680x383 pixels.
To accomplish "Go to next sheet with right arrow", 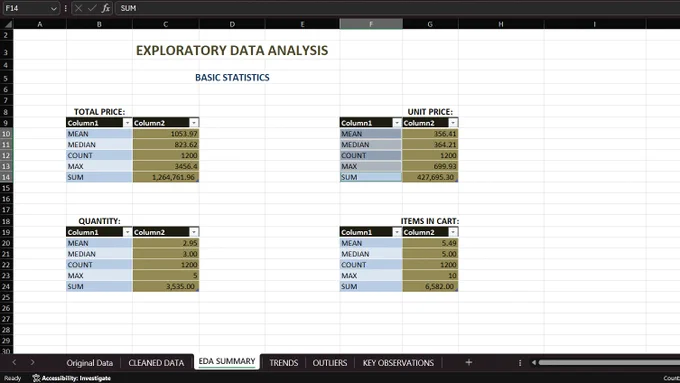I will [x=33, y=362].
